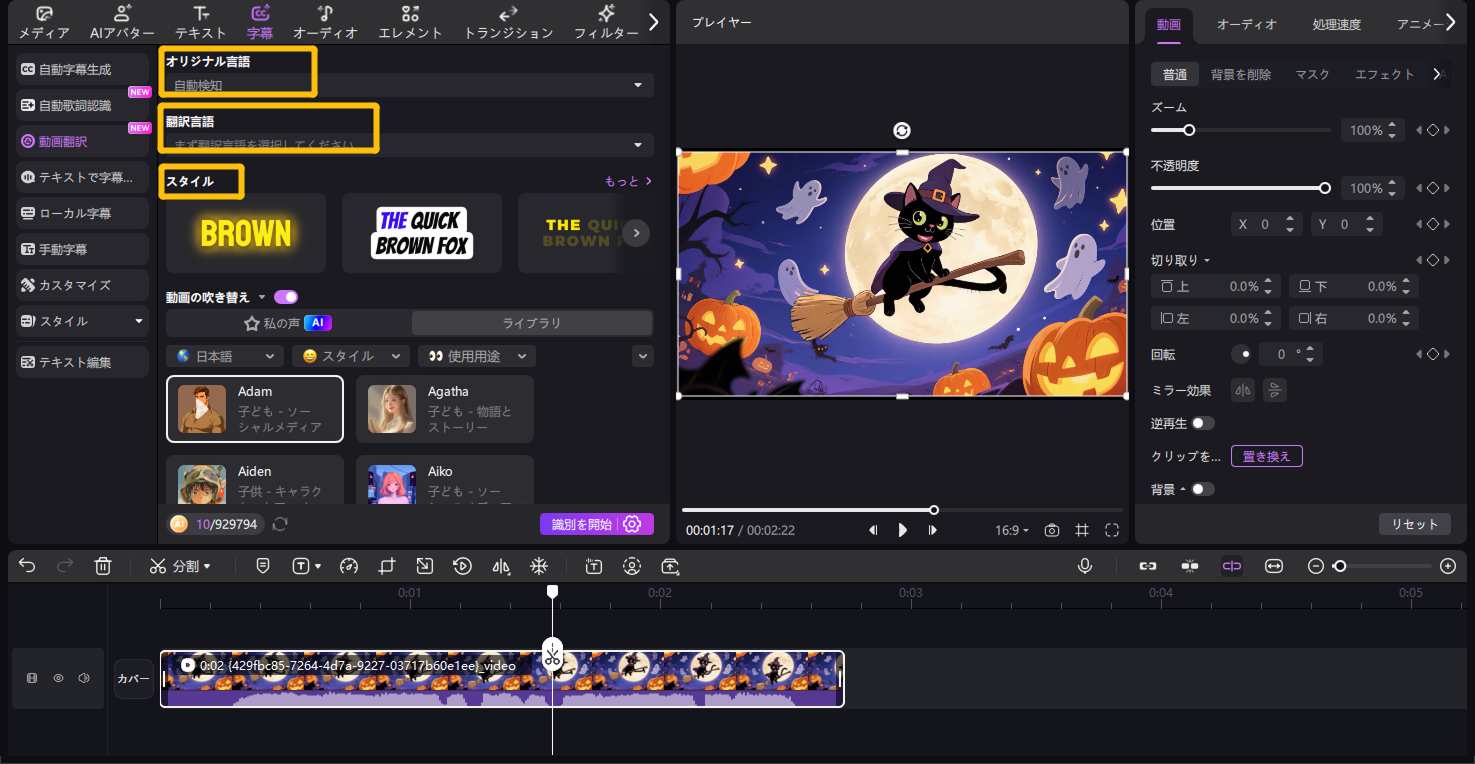This screenshot has height=764, width=1475.
Task: Open the 日本語 voice language dropdown
Action: coord(224,356)
